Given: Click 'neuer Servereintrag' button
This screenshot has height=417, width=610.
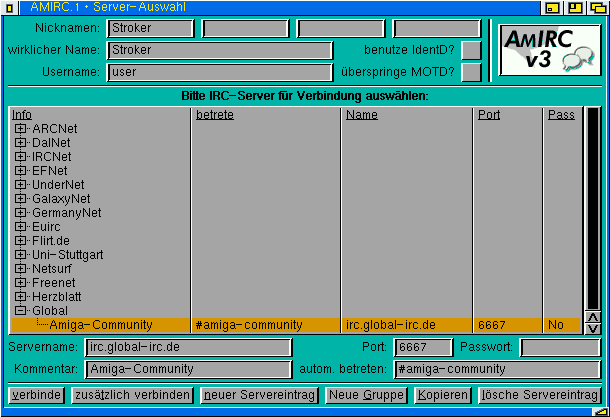Looking at the screenshot, I should coord(259,395).
